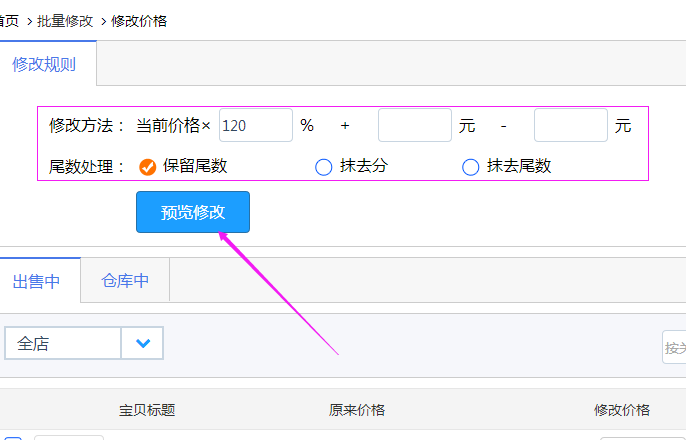Click the 宝贝标题 column header
686x440 pixels.
pyautogui.click(x=147, y=410)
